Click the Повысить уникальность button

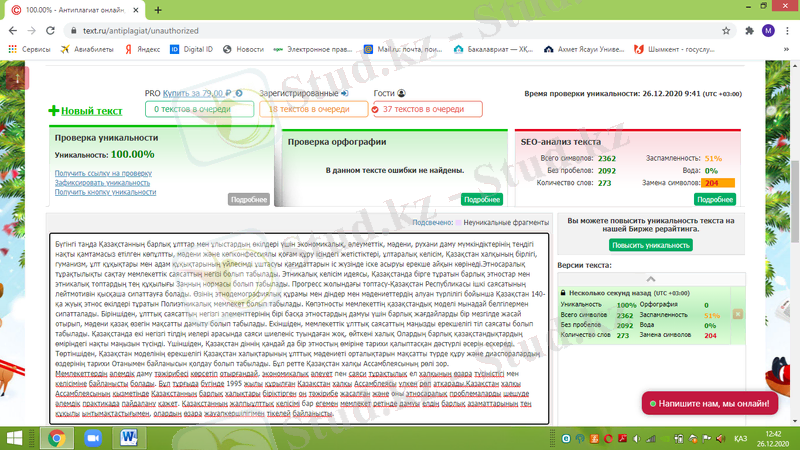pos(651,245)
